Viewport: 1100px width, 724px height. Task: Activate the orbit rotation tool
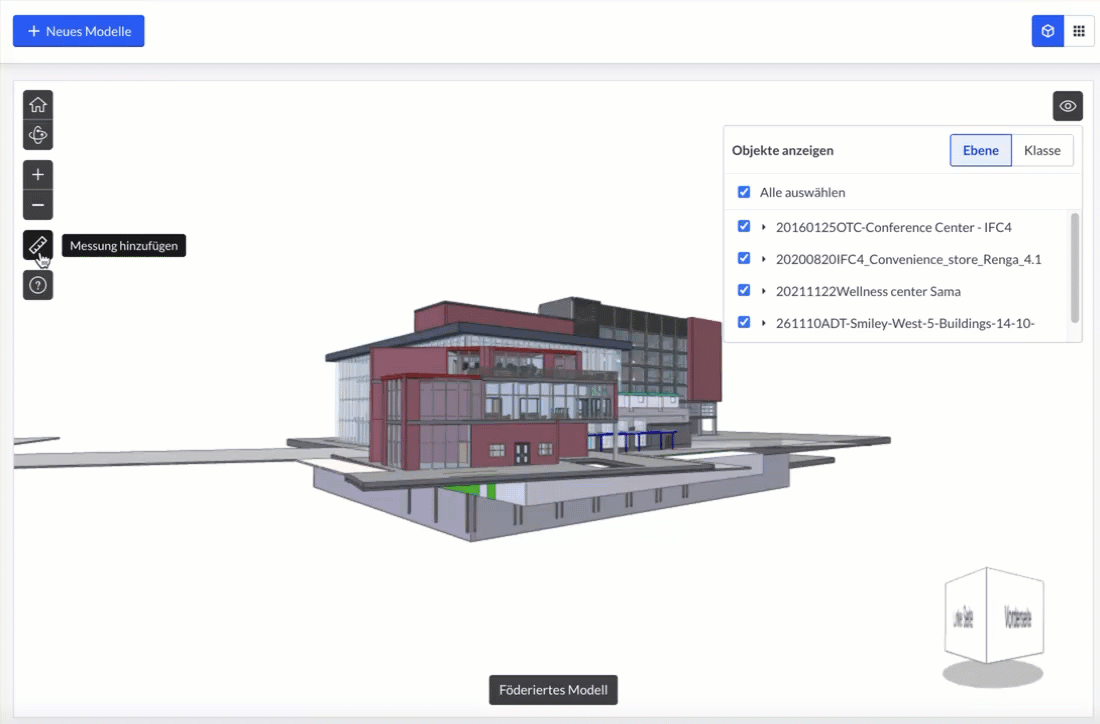38,135
